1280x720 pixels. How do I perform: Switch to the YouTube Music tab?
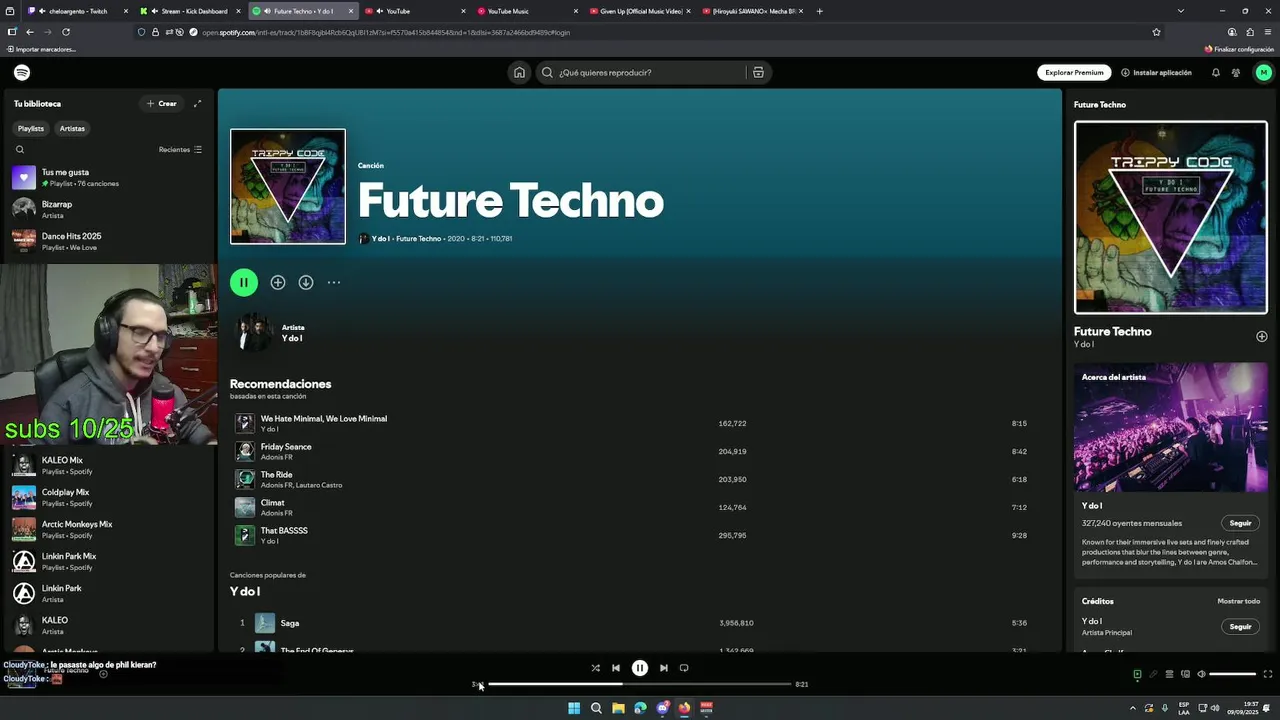[x=527, y=11]
